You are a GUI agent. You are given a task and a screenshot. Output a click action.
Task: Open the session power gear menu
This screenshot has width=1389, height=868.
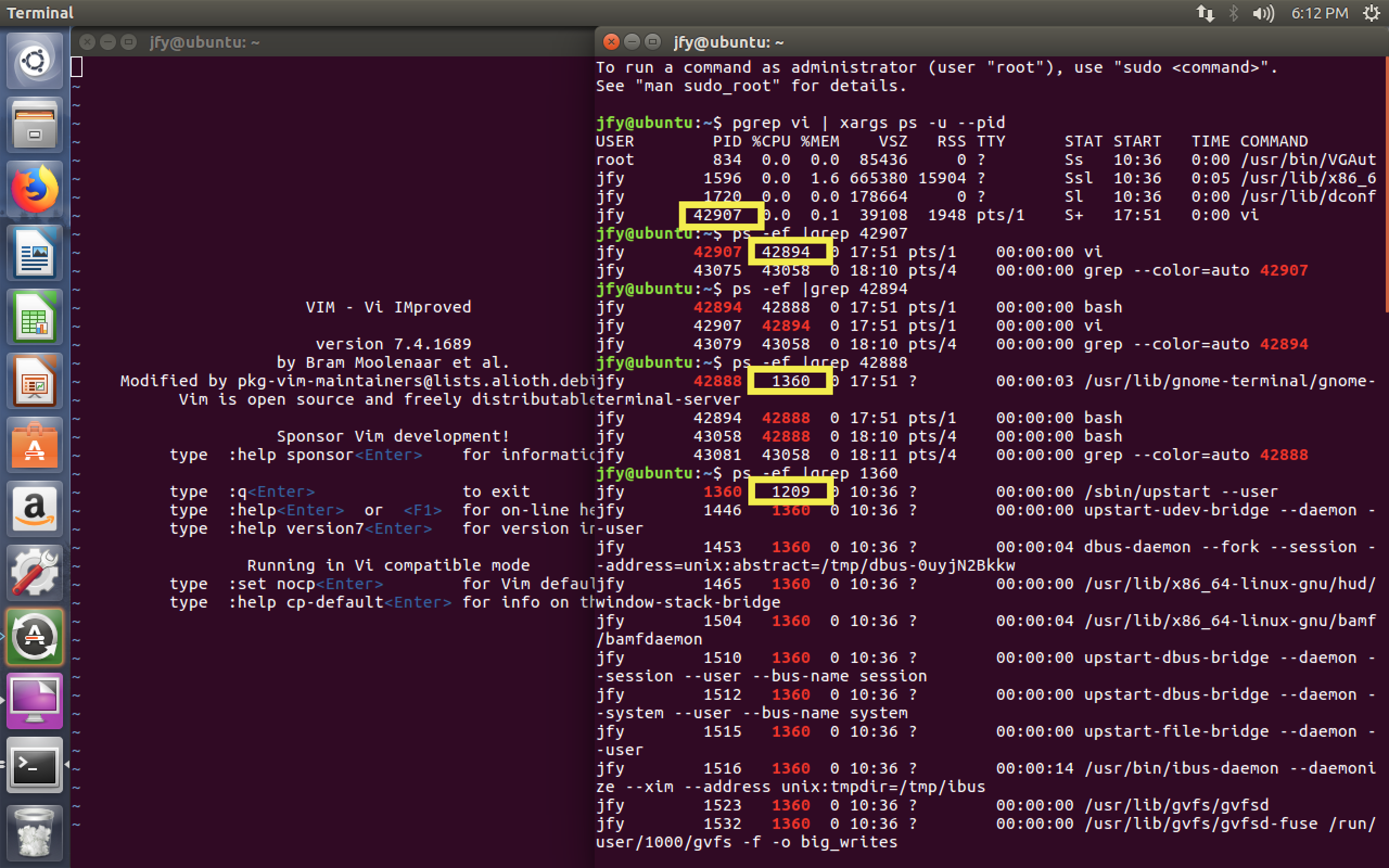point(1372,12)
